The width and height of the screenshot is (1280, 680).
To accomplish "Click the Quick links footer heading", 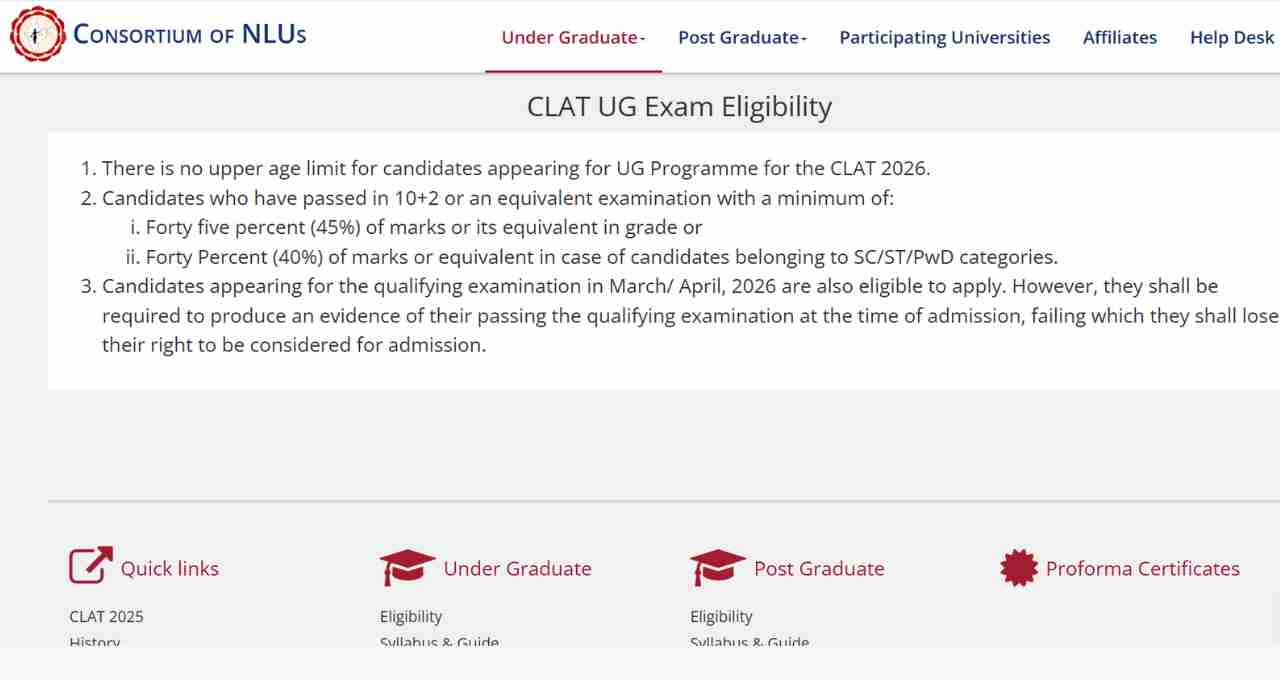I will pos(170,568).
